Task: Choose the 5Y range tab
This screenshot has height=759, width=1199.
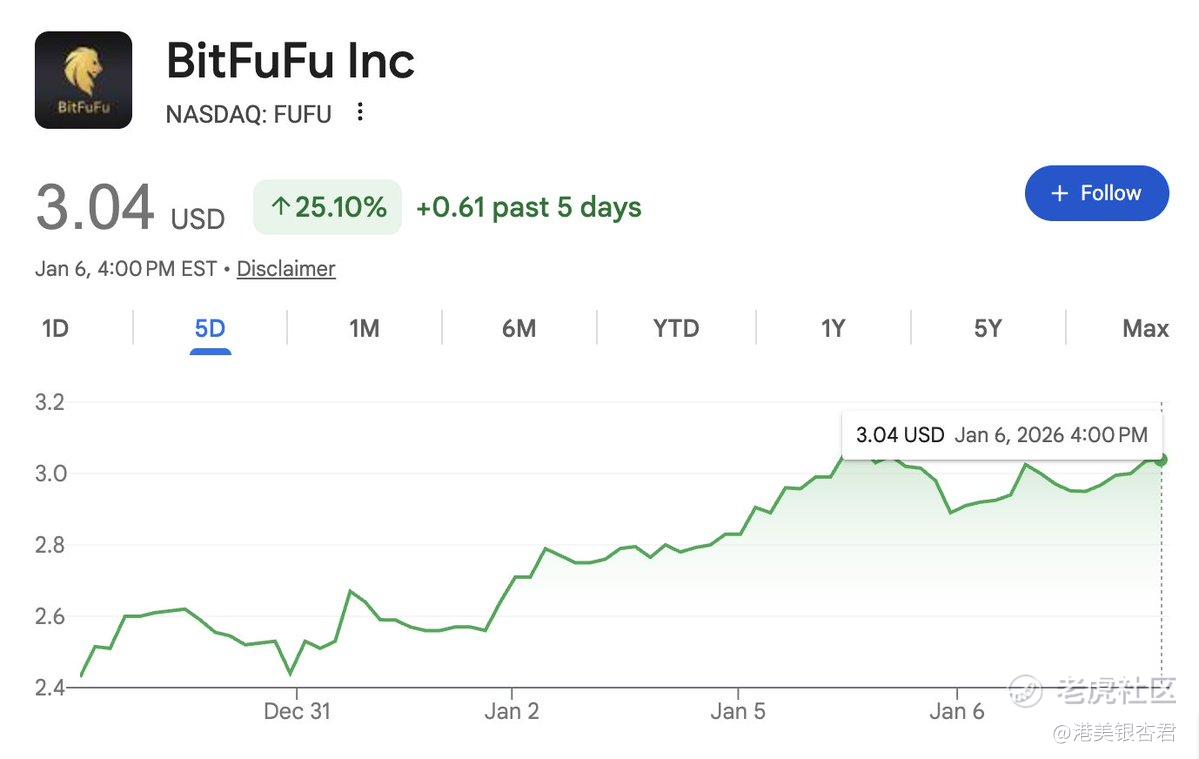Action: (x=988, y=328)
